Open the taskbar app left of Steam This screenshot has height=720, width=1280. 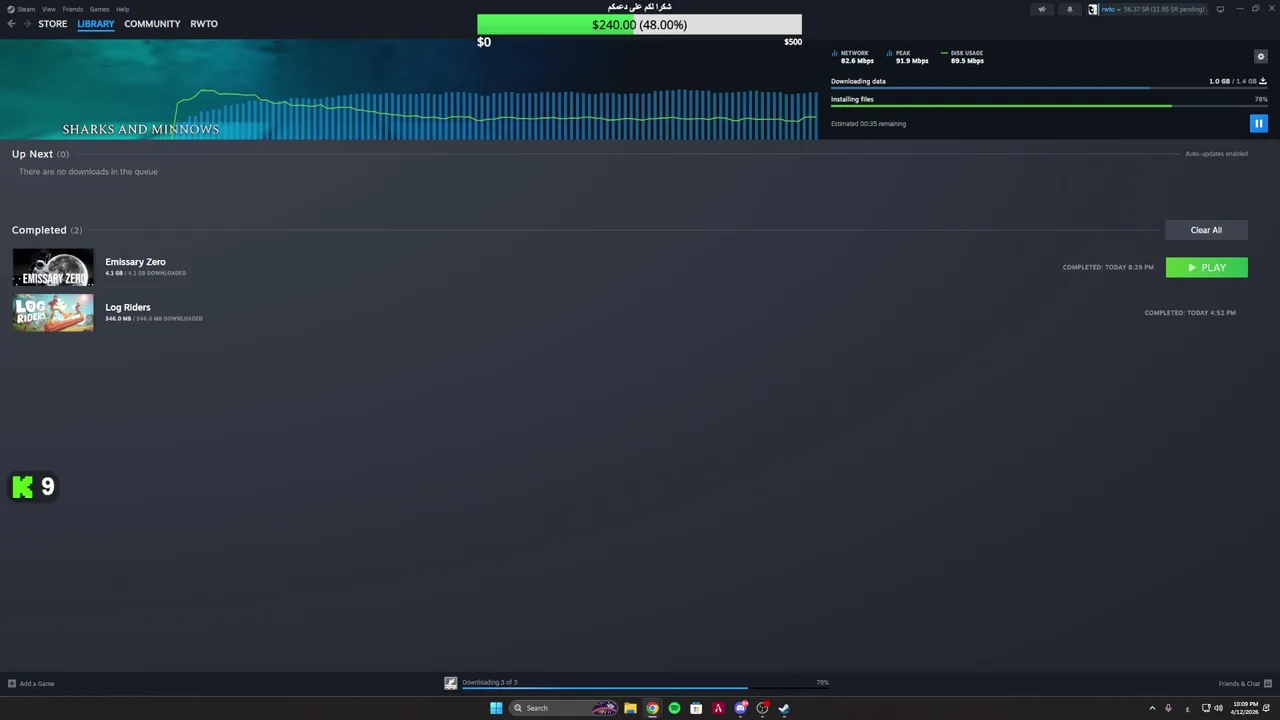coord(762,708)
